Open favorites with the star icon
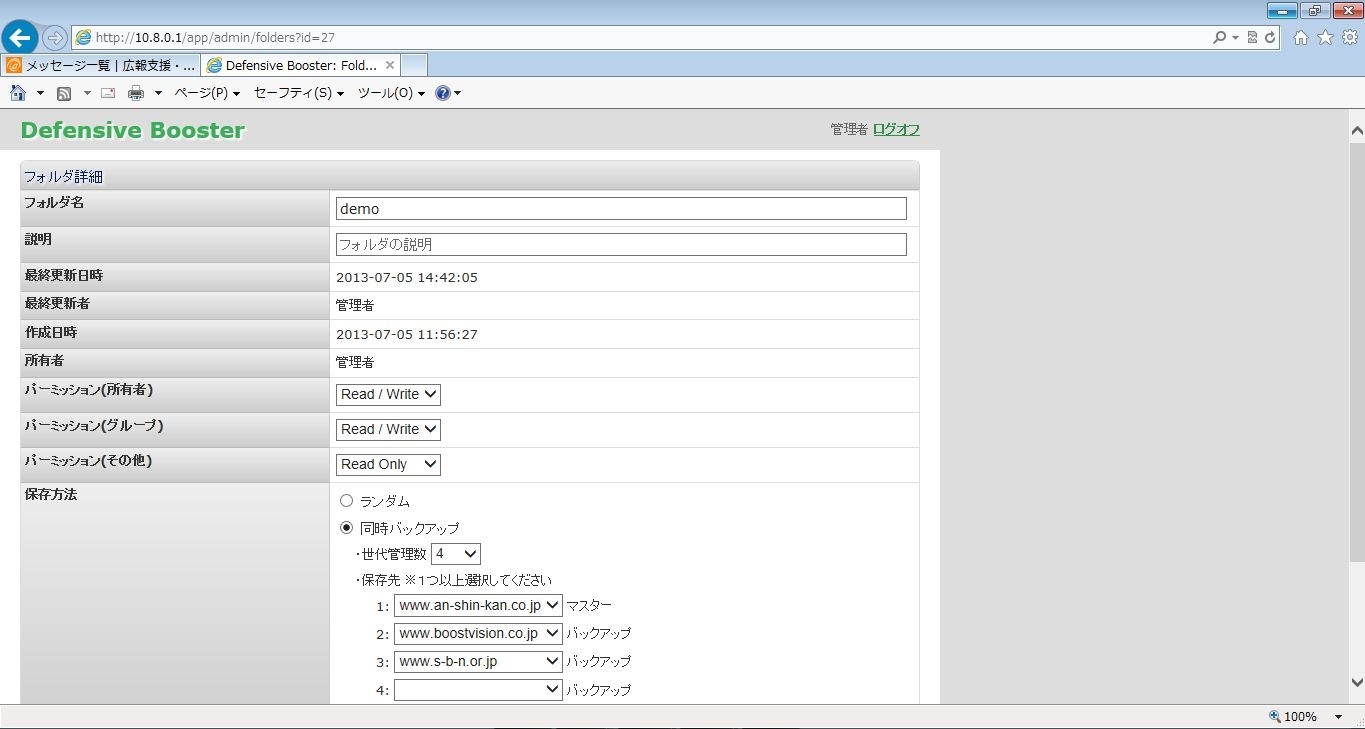 pos(1325,38)
